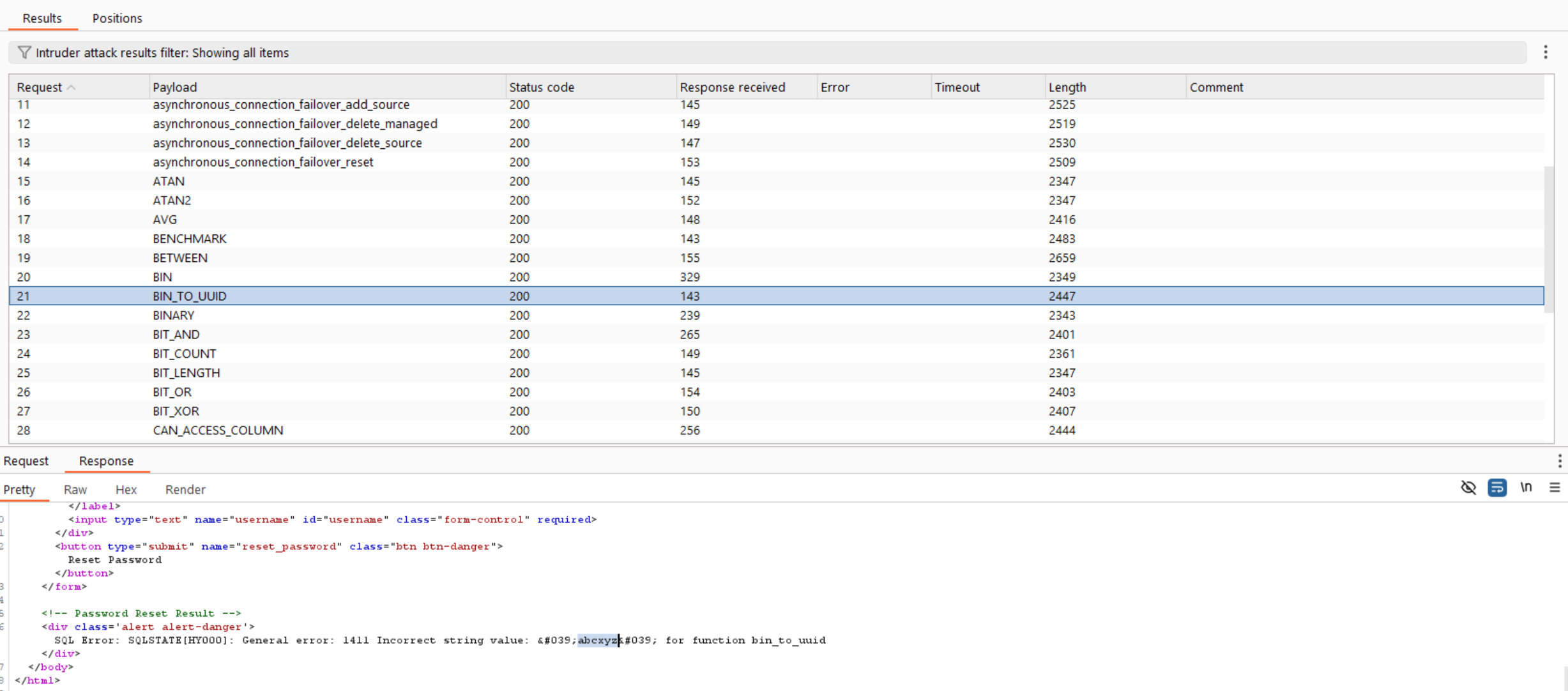Click the username input tag line
1568x691 pixels.
(333, 519)
